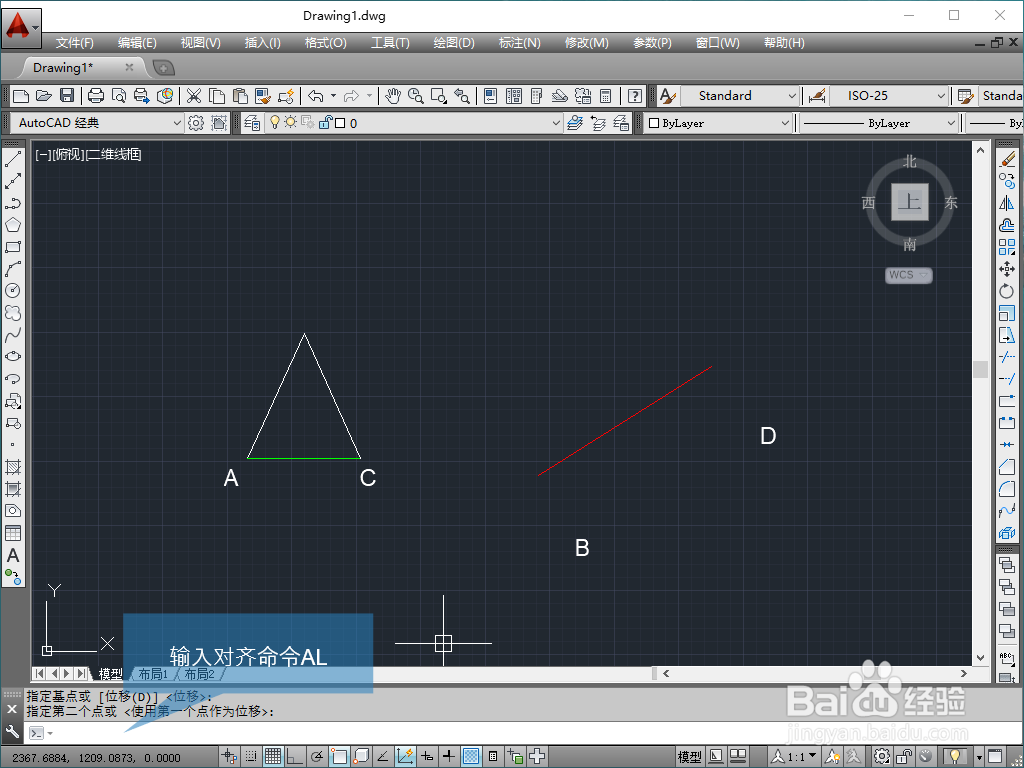Click the New drawing icon
This screenshot has width=1024, height=768.
pyautogui.click(x=21, y=96)
